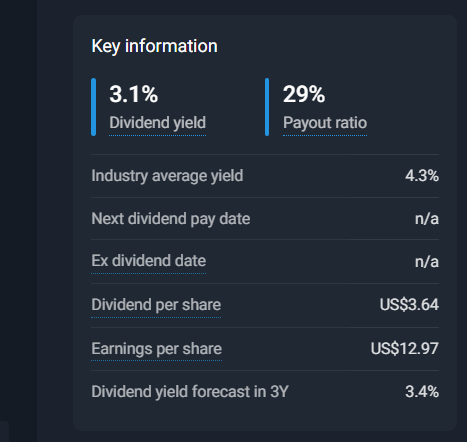Click the 3.4% forecast yield value
467x442 pixels.
click(422, 392)
